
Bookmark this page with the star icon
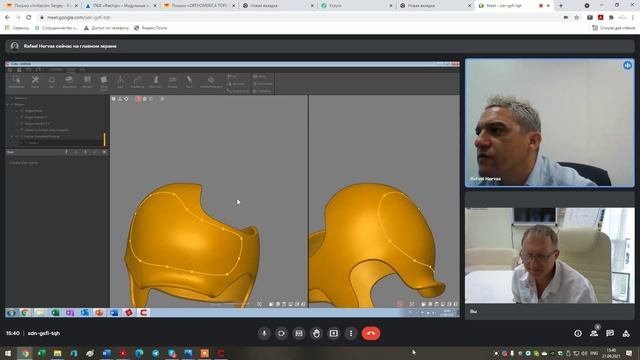[x=576, y=18]
